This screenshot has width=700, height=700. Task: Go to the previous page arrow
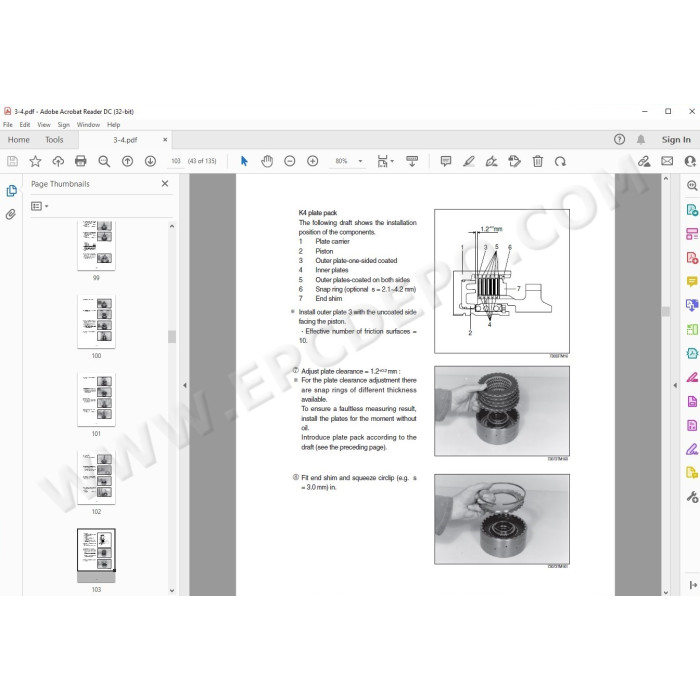(x=127, y=161)
